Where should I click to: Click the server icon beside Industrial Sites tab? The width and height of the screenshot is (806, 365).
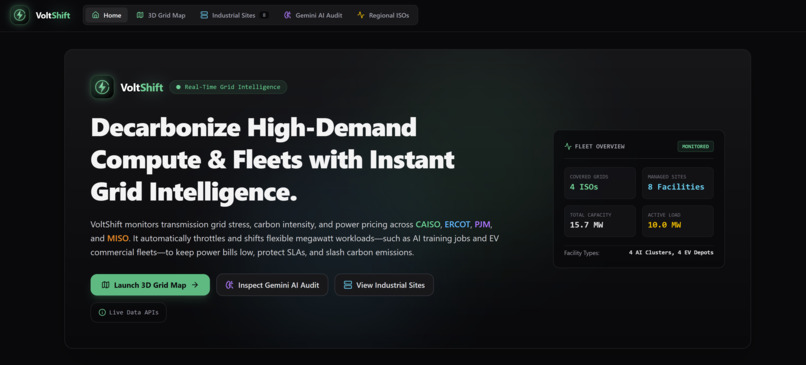pos(204,15)
